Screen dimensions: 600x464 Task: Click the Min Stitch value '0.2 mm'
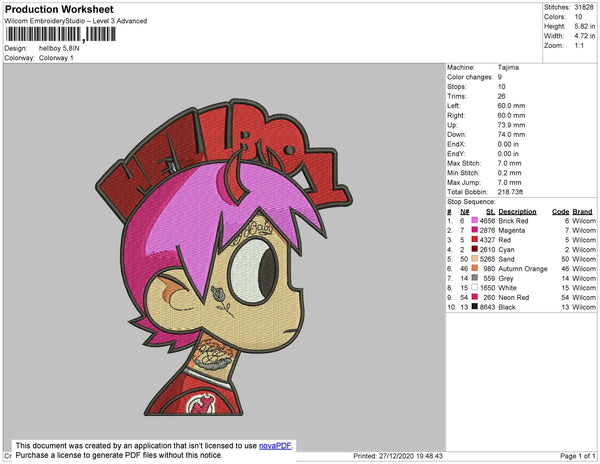click(x=509, y=173)
